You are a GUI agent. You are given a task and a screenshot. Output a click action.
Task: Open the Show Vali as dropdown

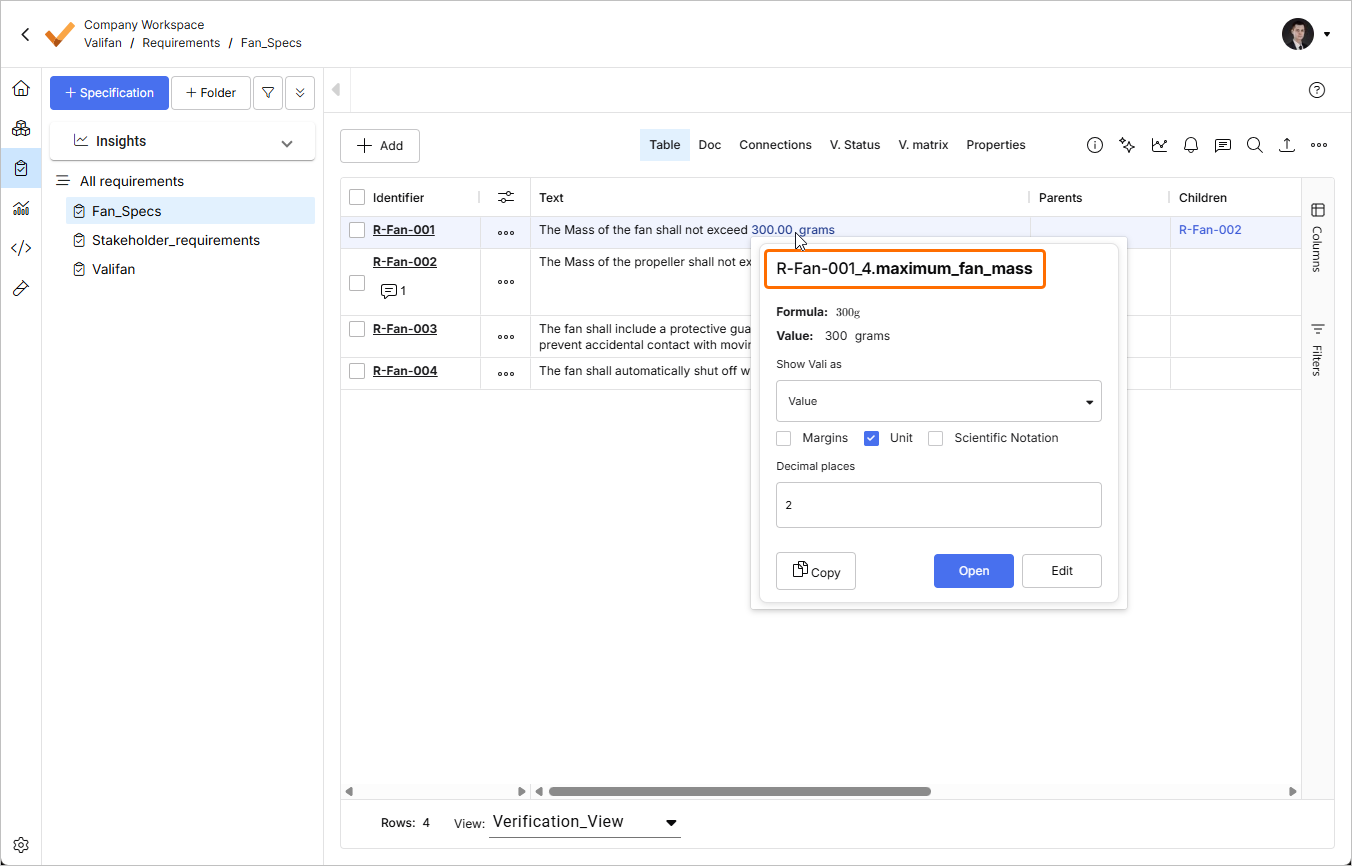point(938,401)
